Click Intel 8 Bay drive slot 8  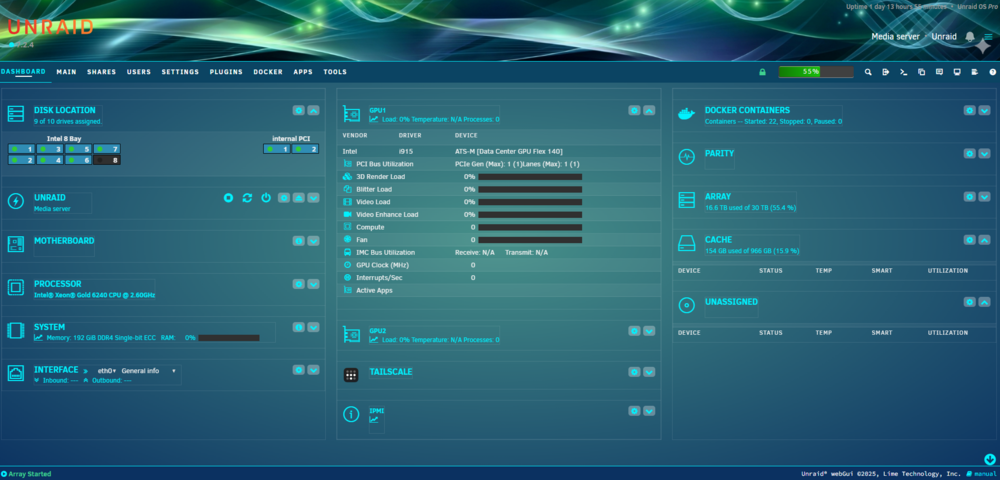click(107, 160)
